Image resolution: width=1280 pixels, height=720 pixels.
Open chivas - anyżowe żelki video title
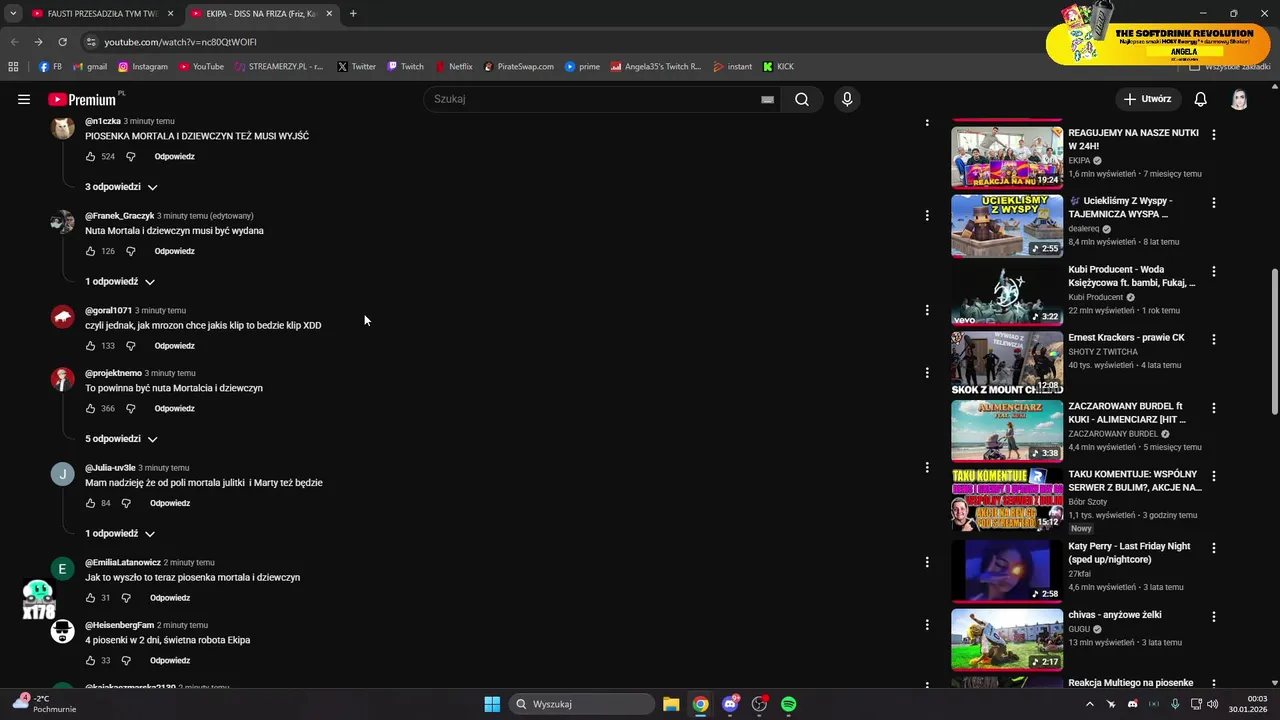[1115, 615]
